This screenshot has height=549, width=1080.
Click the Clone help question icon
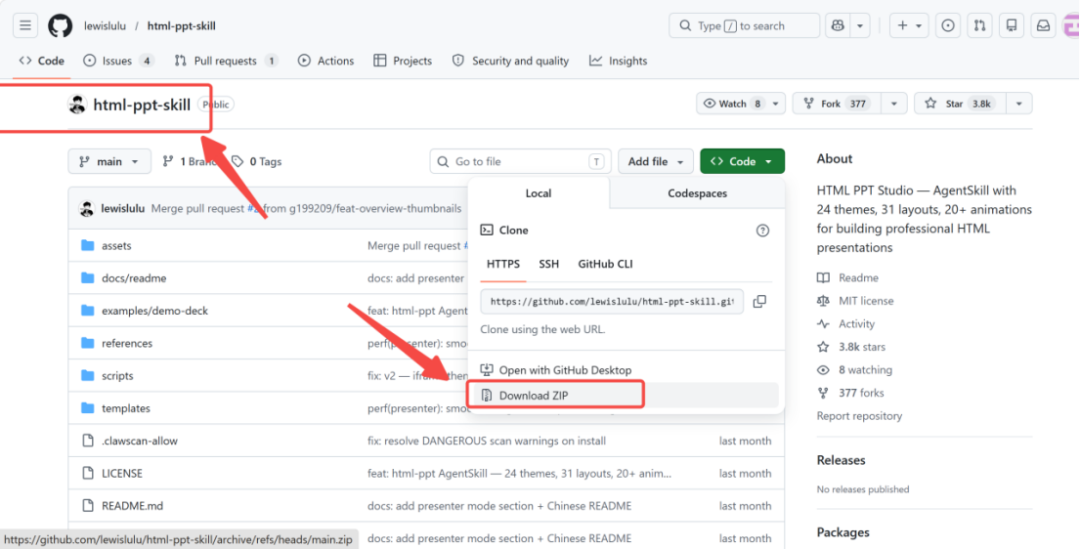tap(762, 231)
